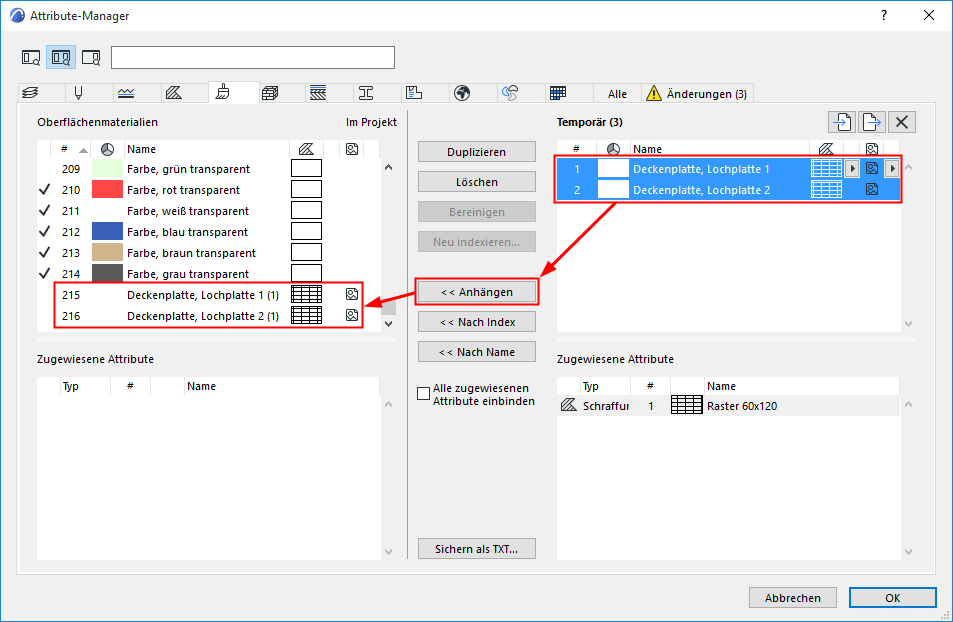Click the Duplizieren button
This screenshot has height=622, width=953.
click(476, 152)
